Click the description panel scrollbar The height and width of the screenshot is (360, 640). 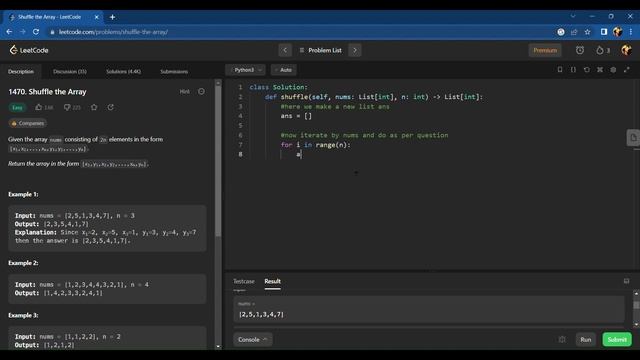(x=218, y=161)
